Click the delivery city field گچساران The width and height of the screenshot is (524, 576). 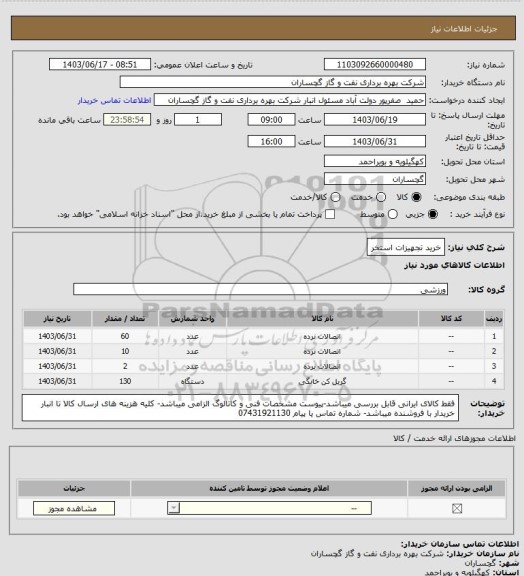coord(375,179)
